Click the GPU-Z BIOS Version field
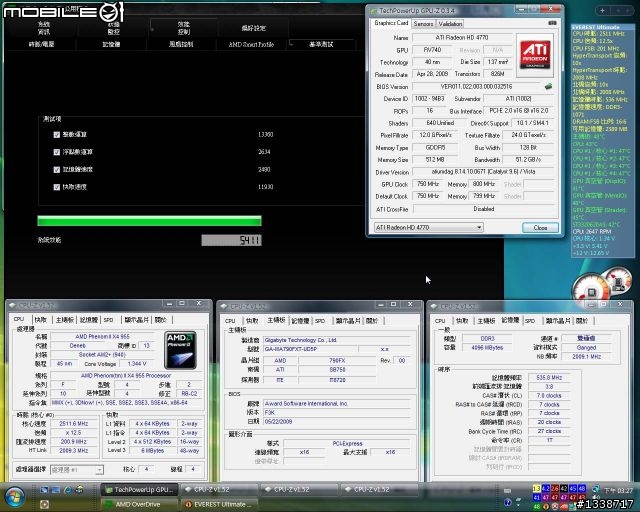The image size is (640, 512). [476, 87]
